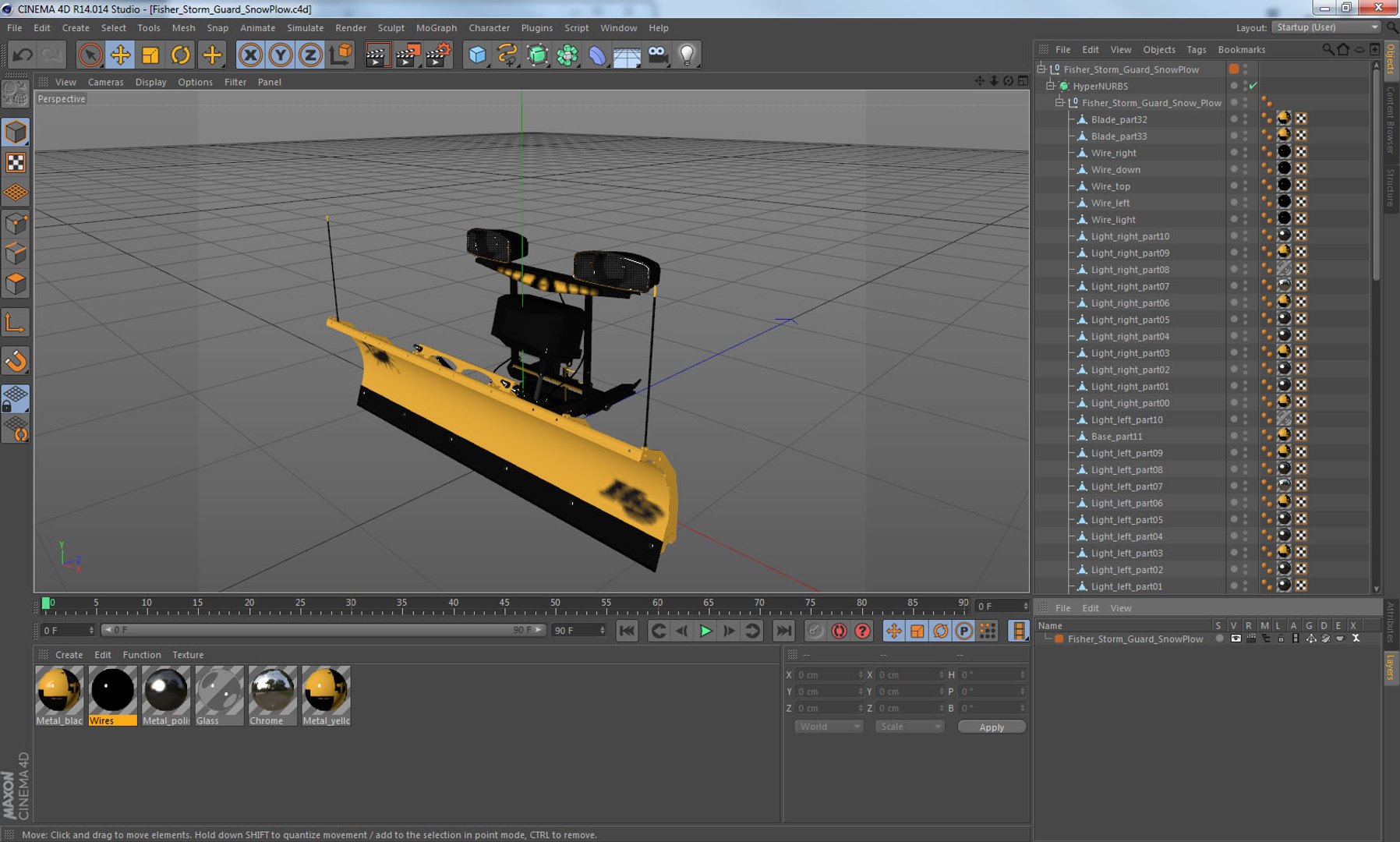Click the Apply button
This screenshot has width=1400, height=842.
pyautogui.click(x=992, y=727)
